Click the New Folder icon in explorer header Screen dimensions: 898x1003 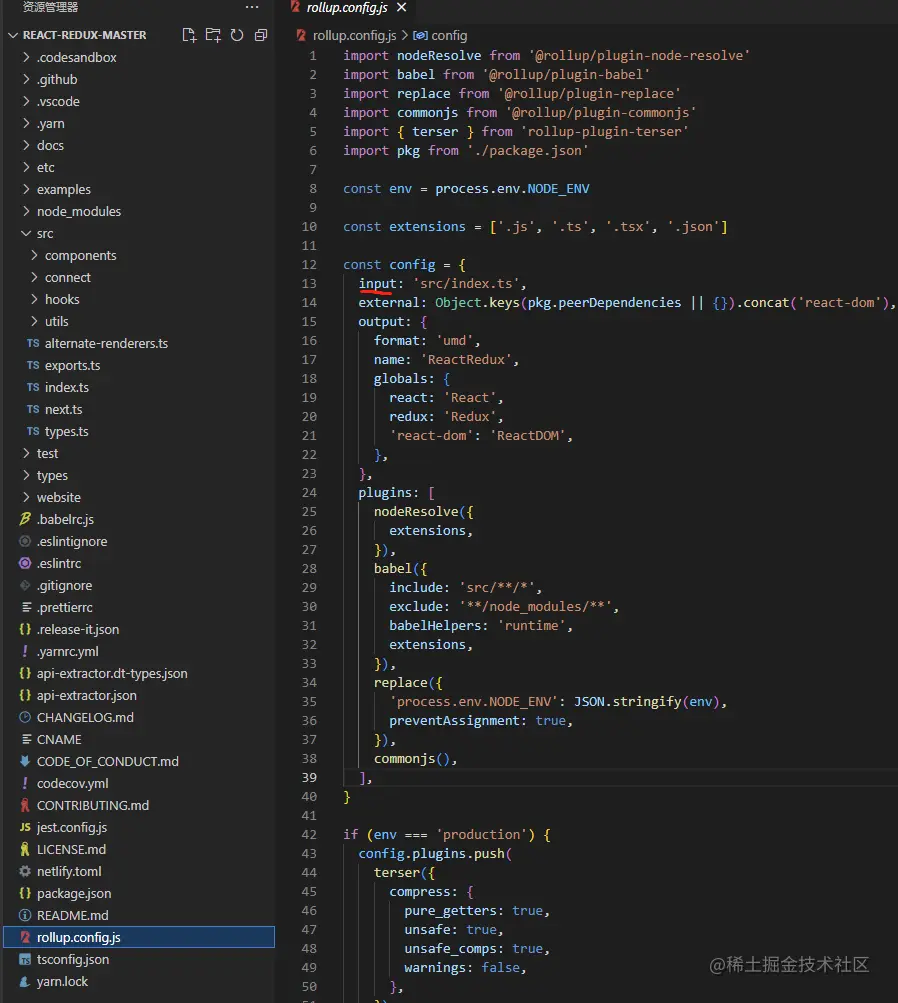pyautogui.click(x=213, y=35)
